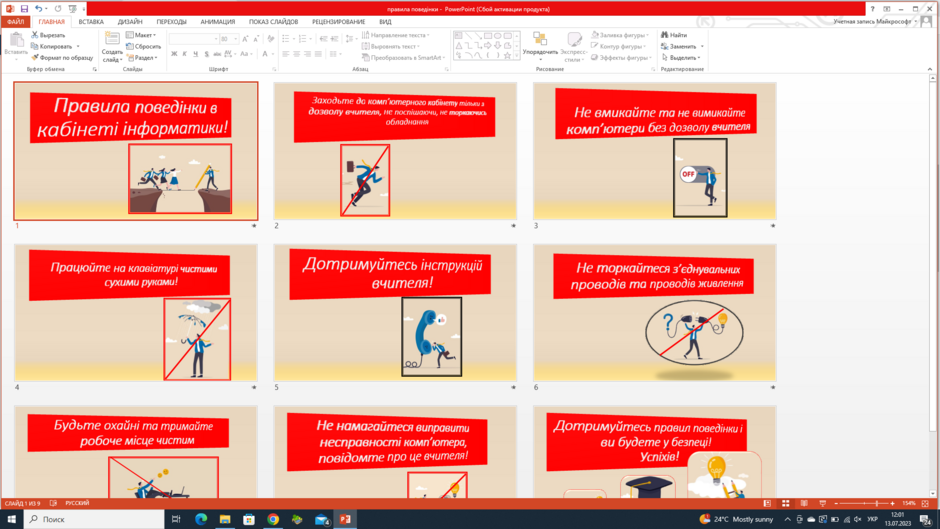Click the Justify alignment icon
940x529 pixels.
coord(318,54)
